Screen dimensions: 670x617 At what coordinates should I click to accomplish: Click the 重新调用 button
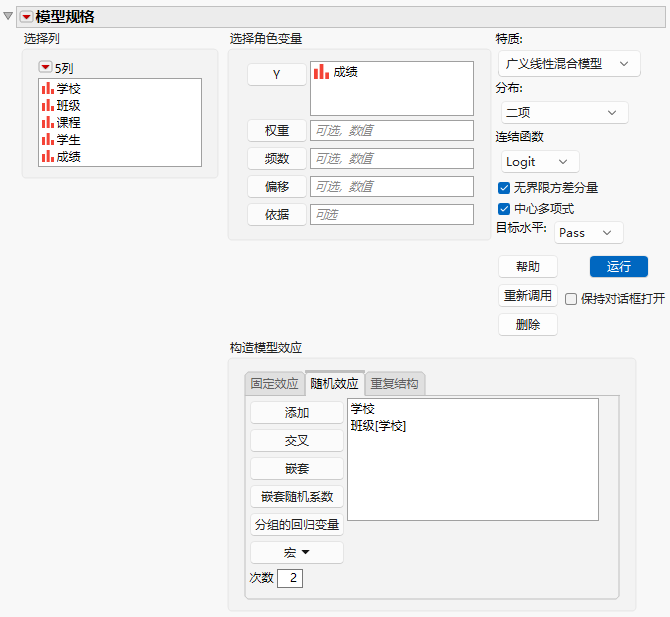(528, 295)
